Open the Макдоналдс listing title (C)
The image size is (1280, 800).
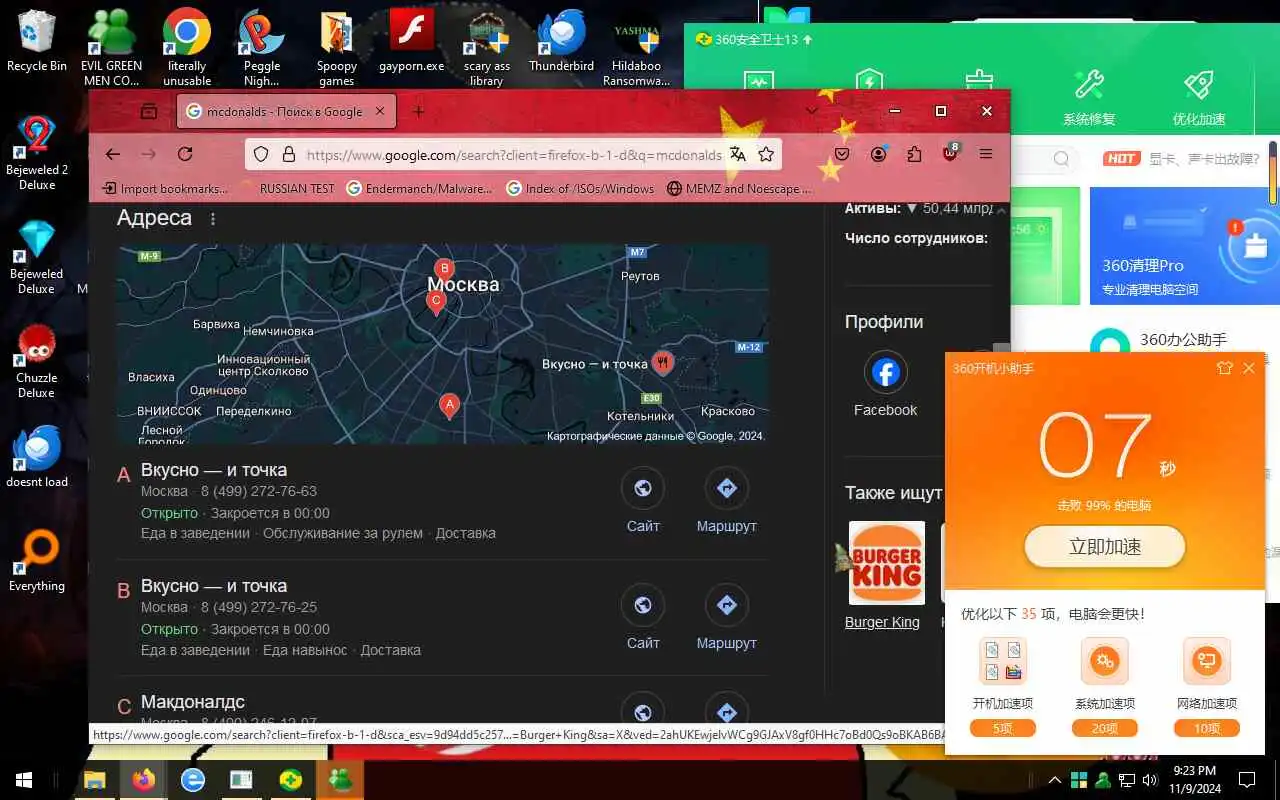(x=193, y=702)
